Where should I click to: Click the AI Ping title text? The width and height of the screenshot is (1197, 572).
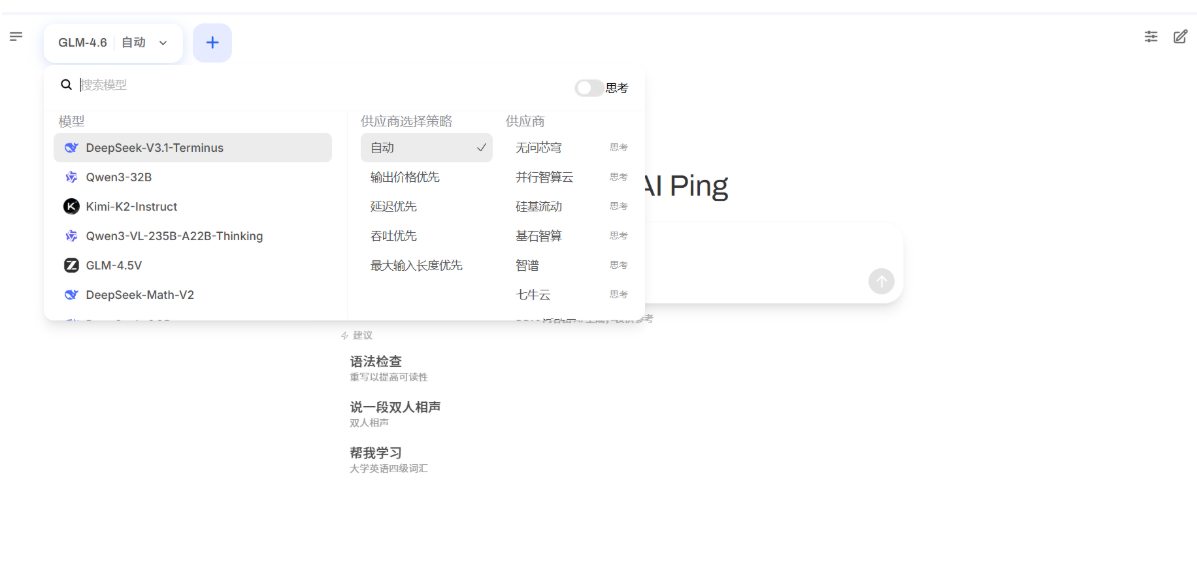click(x=685, y=186)
